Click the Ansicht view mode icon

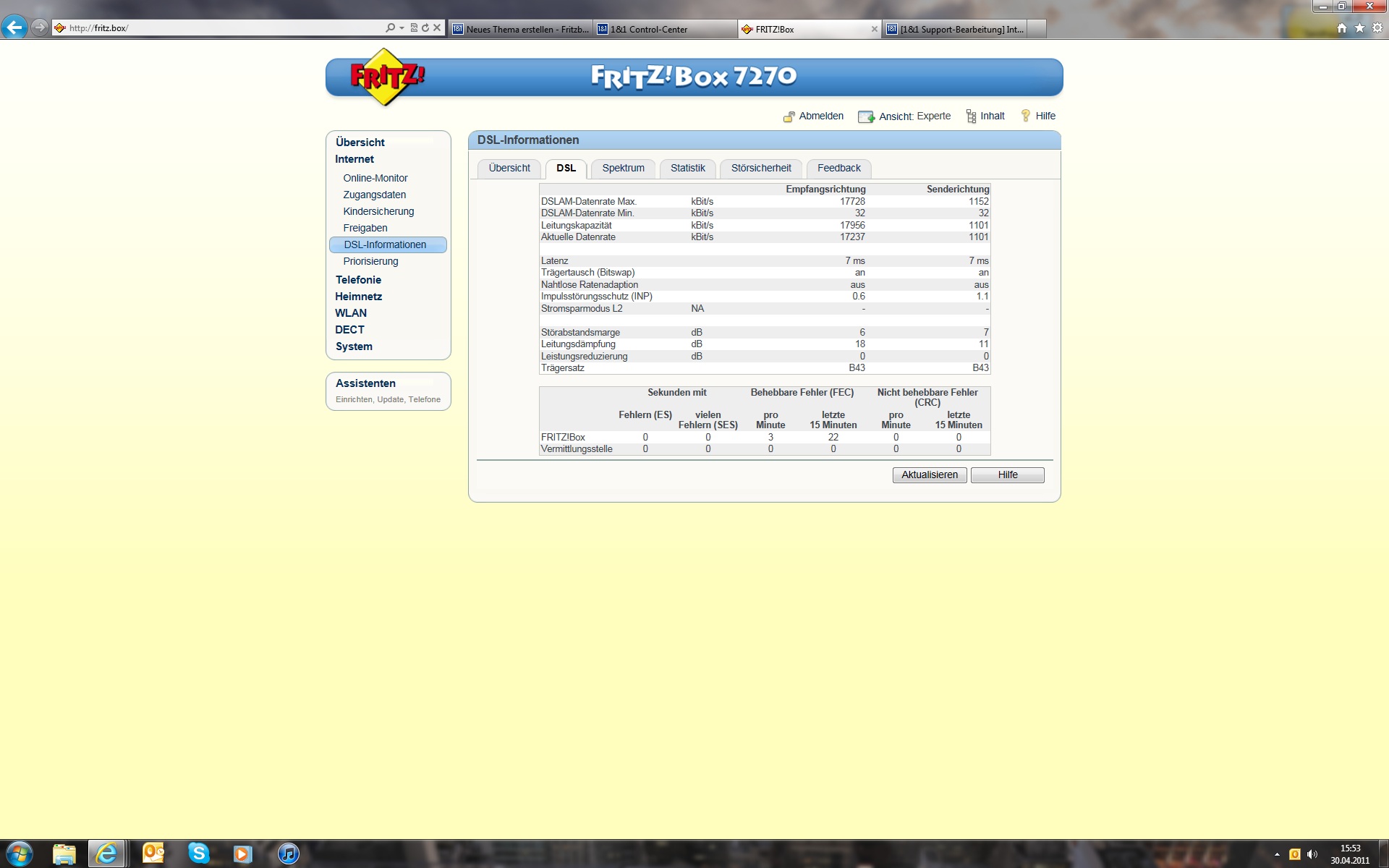(x=866, y=116)
